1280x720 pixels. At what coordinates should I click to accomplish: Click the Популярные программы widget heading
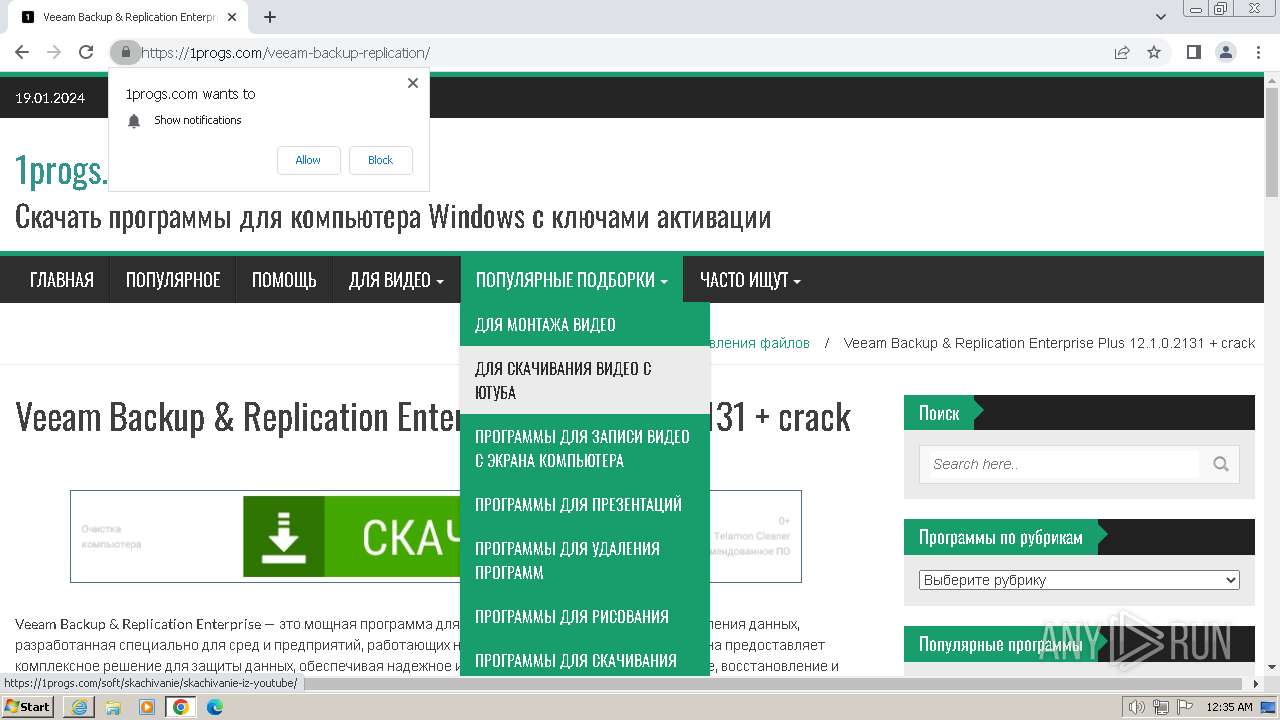click(1001, 645)
